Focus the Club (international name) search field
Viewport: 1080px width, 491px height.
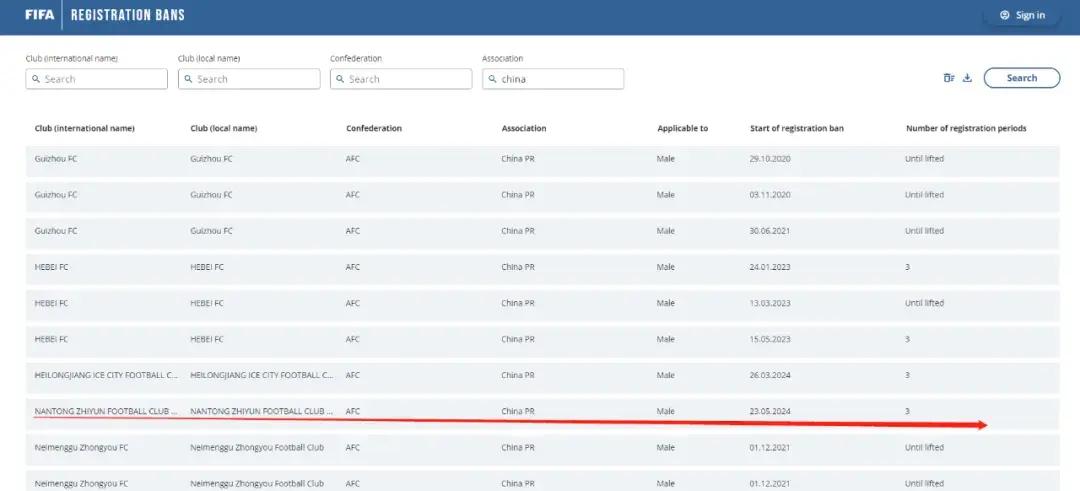click(x=97, y=79)
